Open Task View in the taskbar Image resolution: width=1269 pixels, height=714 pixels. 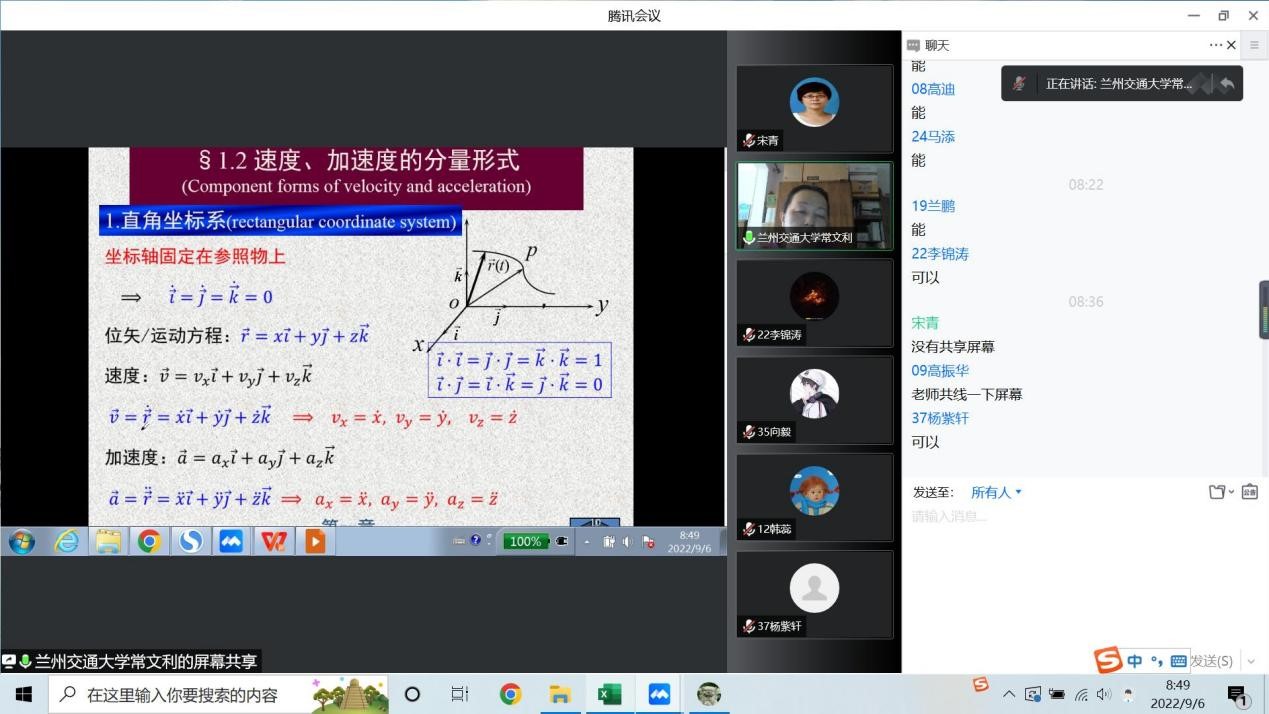460,694
